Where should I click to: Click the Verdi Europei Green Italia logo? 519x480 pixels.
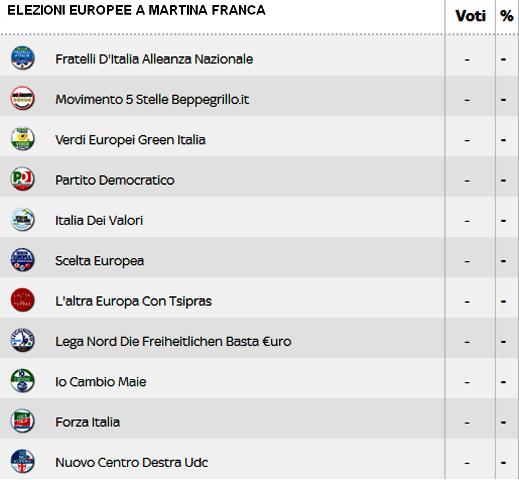click(22, 139)
